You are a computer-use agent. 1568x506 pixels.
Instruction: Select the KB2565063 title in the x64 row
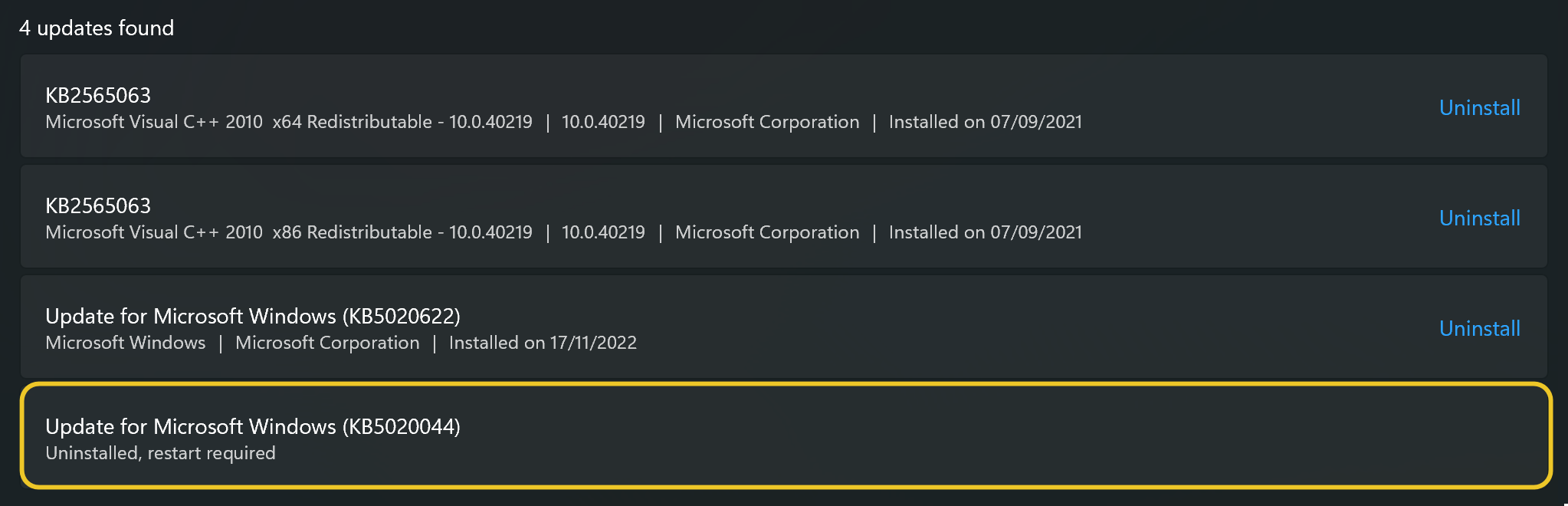(x=98, y=96)
